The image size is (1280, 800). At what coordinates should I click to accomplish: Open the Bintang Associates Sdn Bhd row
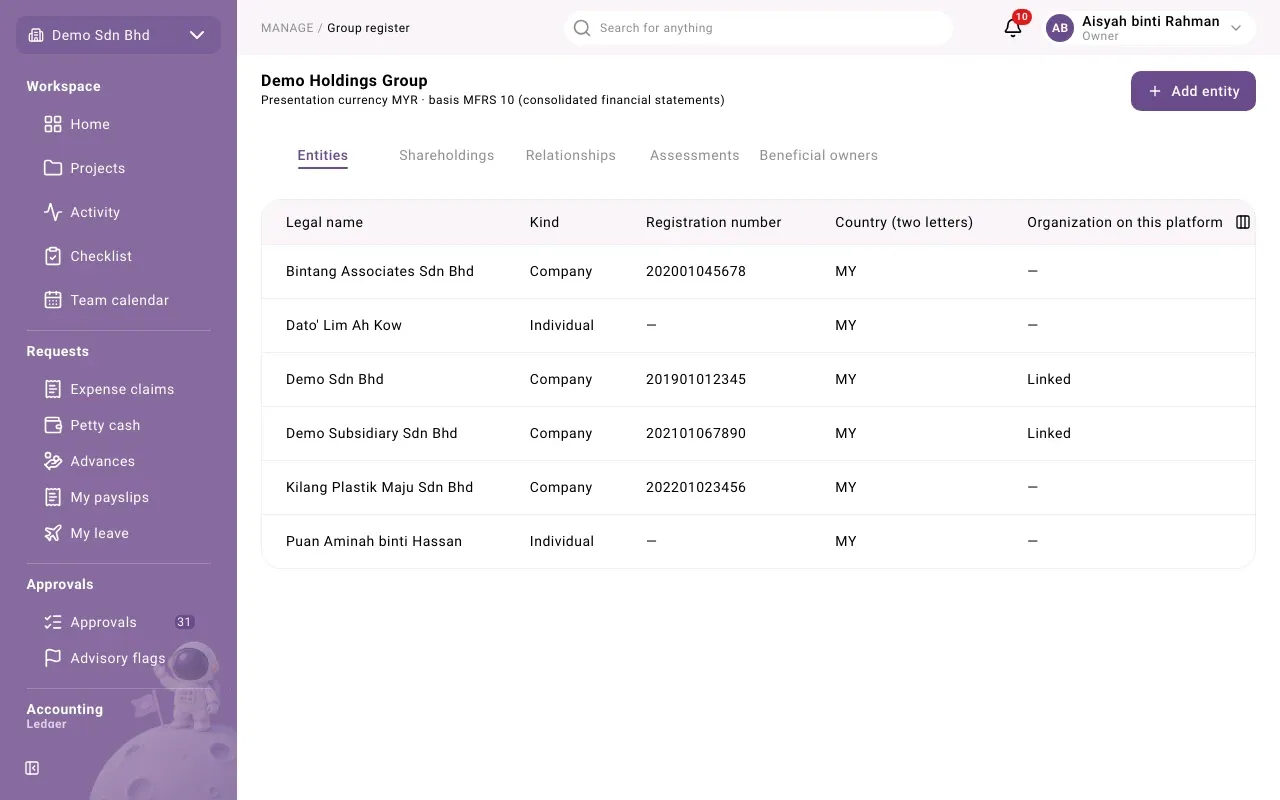click(x=758, y=271)
